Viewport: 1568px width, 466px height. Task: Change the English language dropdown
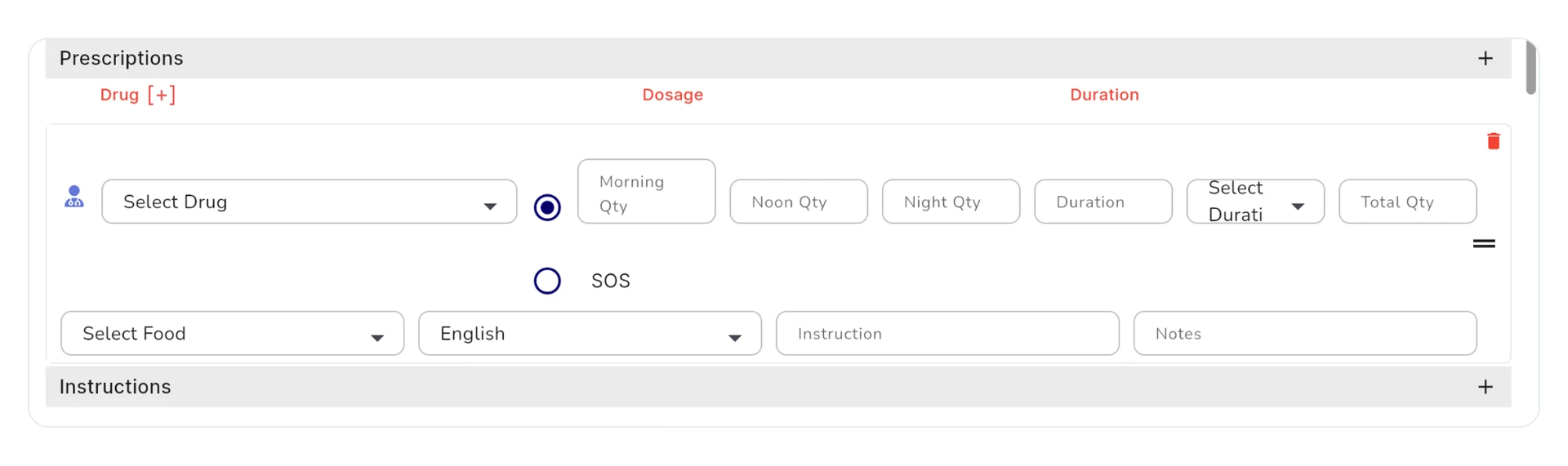(590, 333)
